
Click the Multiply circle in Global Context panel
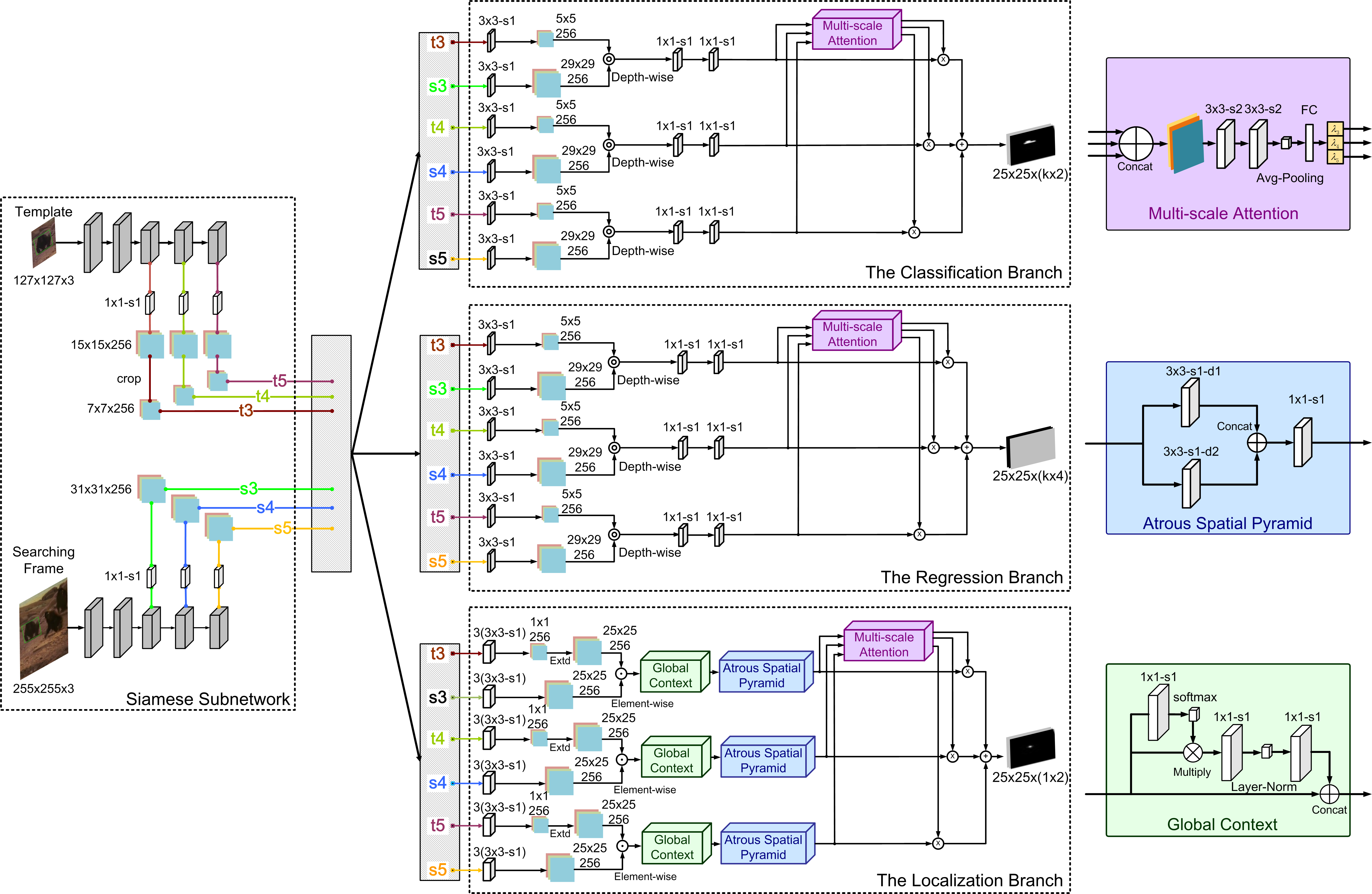1193,752
